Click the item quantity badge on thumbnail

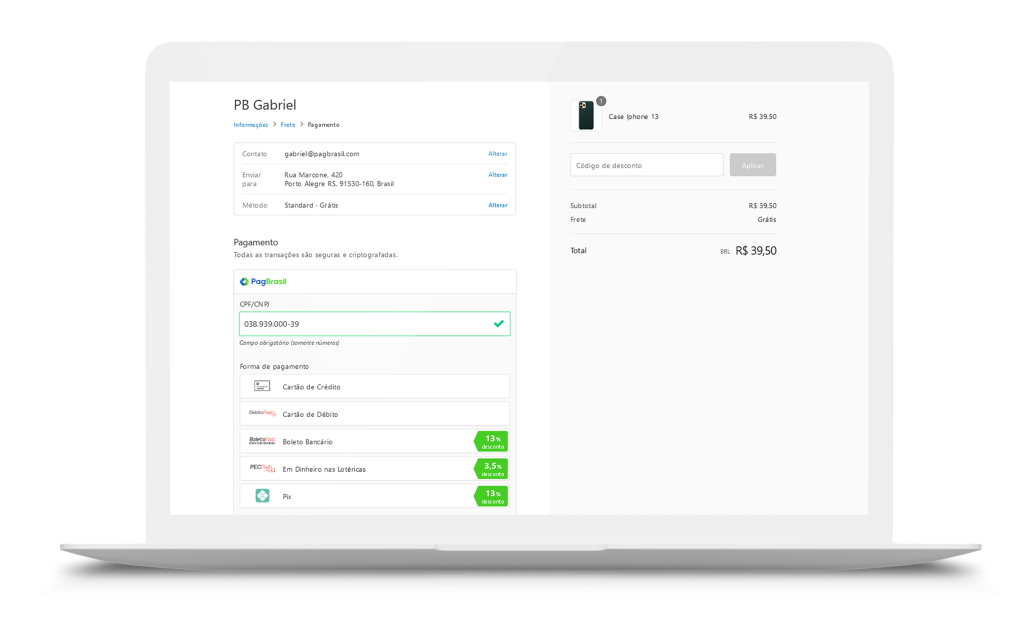[x=601, y=101]
